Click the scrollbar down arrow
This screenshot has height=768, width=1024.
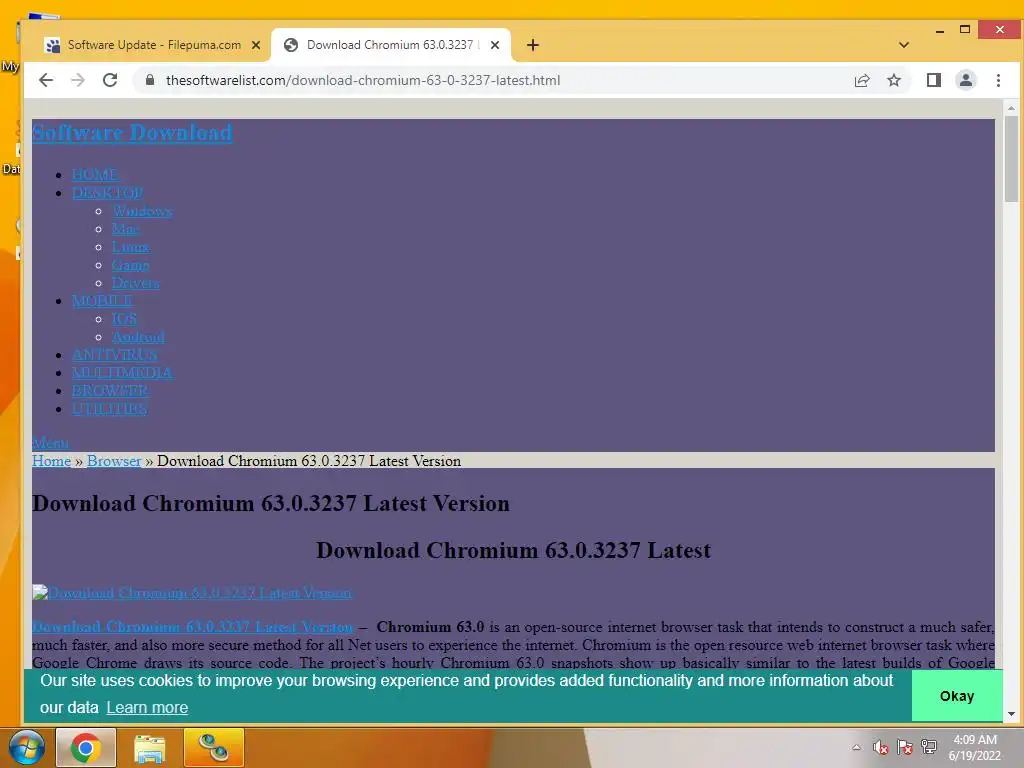coord(1011,714)
